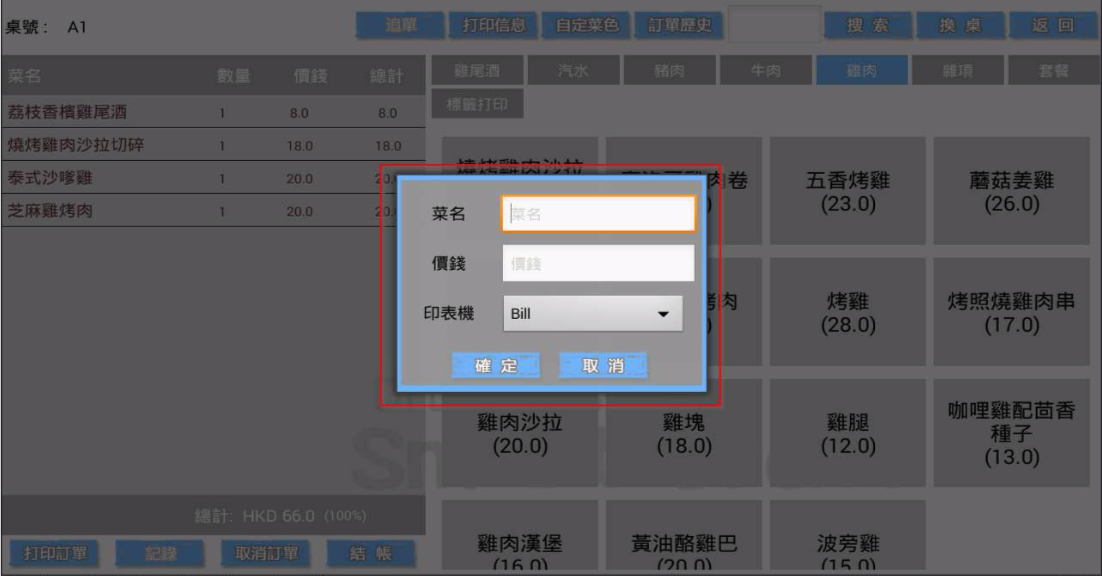Click the 總計 column header
The width and height of the screenshot is (1102, 576).
(x=387, y=76)
